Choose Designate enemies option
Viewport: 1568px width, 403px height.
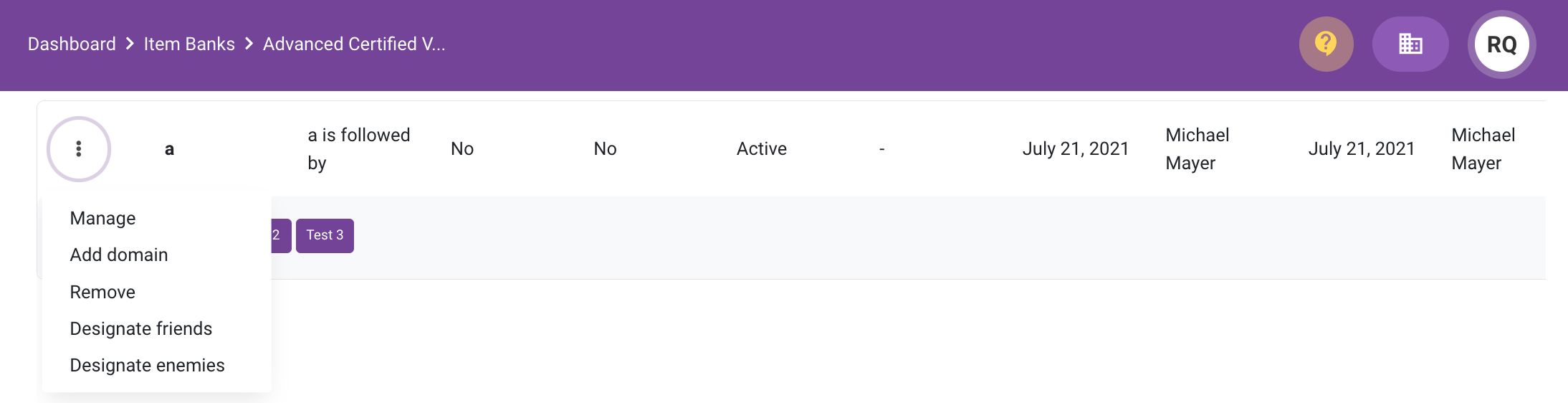coord(147,365)
